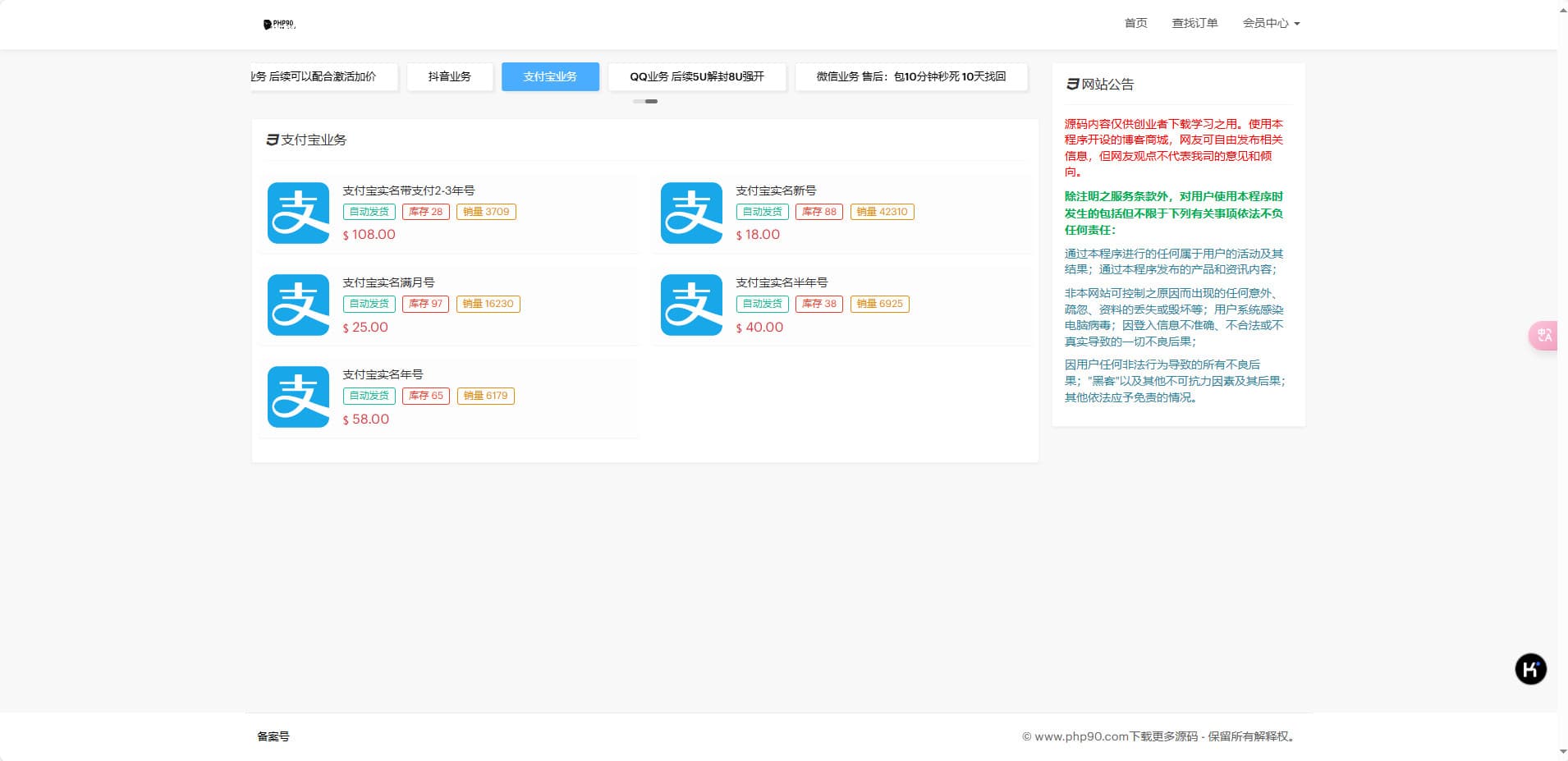This screenshot has height=761, width=1568.
Task: Switch to the QQ业务 category tab
Action: 696,76
